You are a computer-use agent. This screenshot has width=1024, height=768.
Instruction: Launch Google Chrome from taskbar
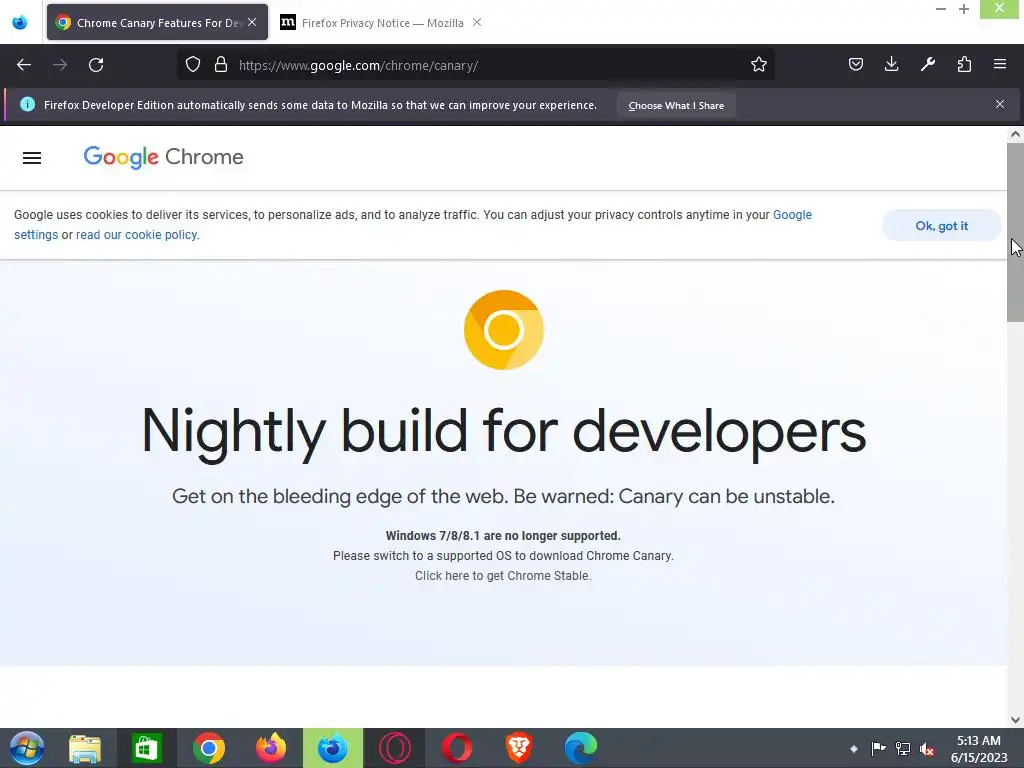[209, 748]
